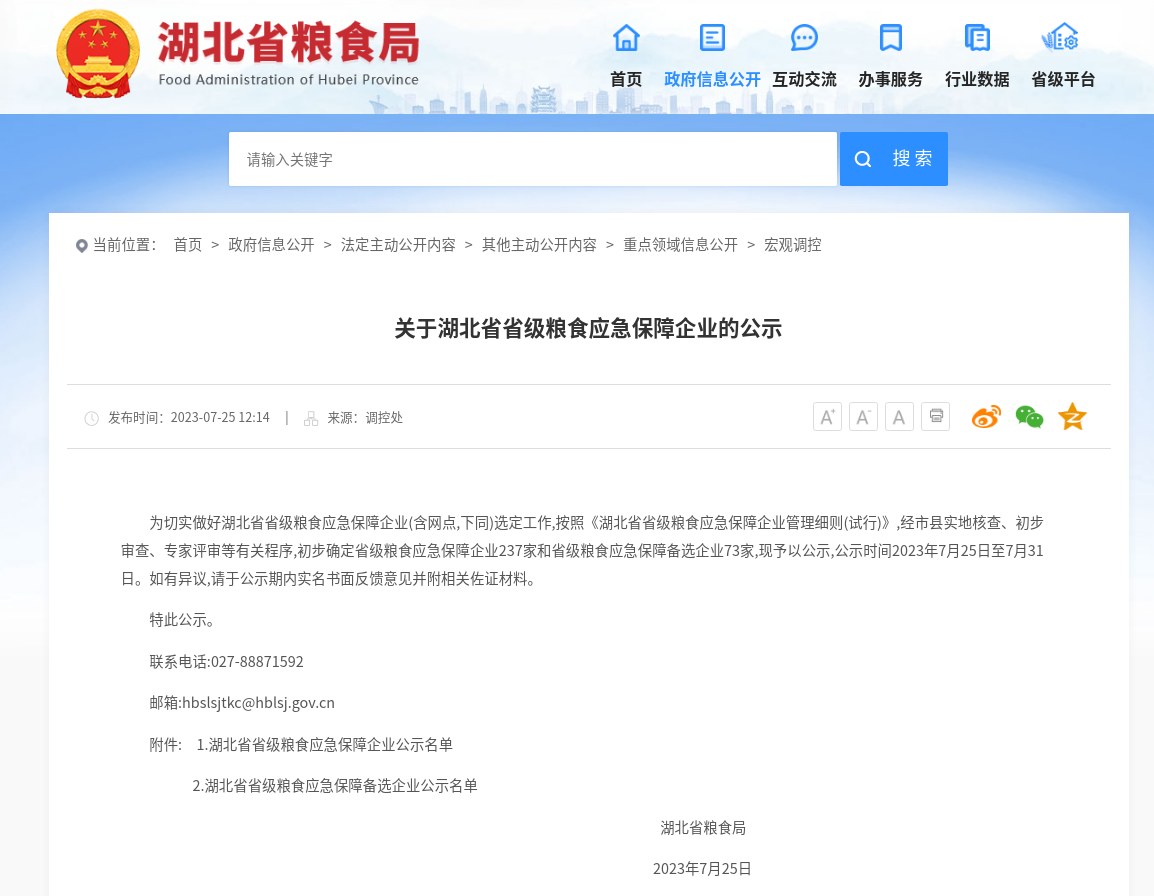Screen dimensions: 1154x896
Task: Click the magnifier icon in search button
Action: [863, 159]
